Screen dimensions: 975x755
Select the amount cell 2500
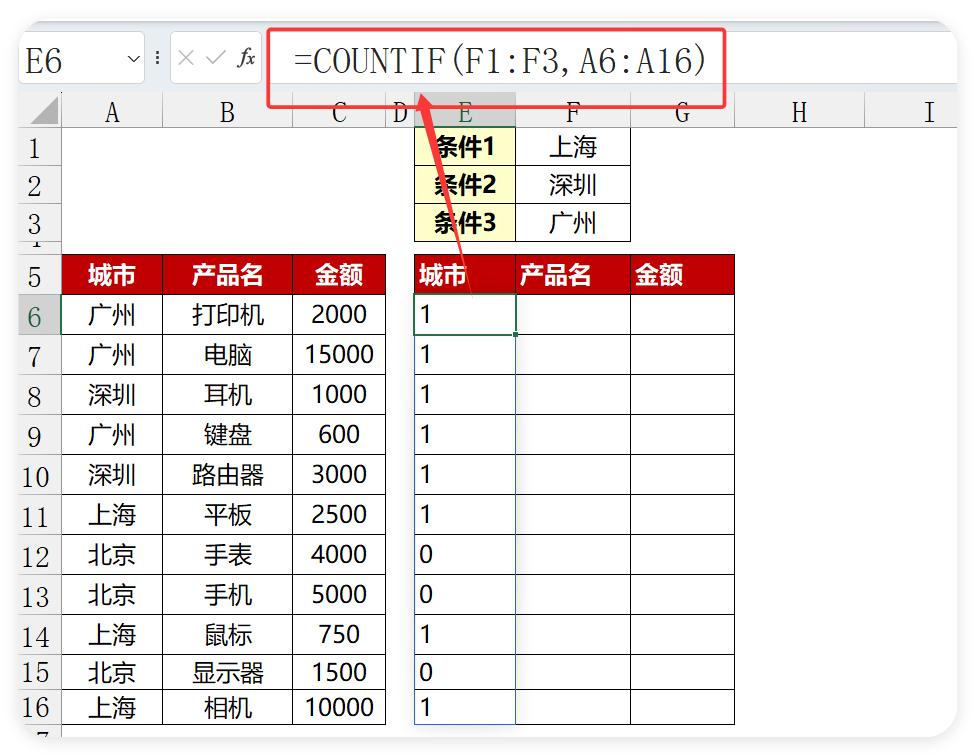click(339, 514)
